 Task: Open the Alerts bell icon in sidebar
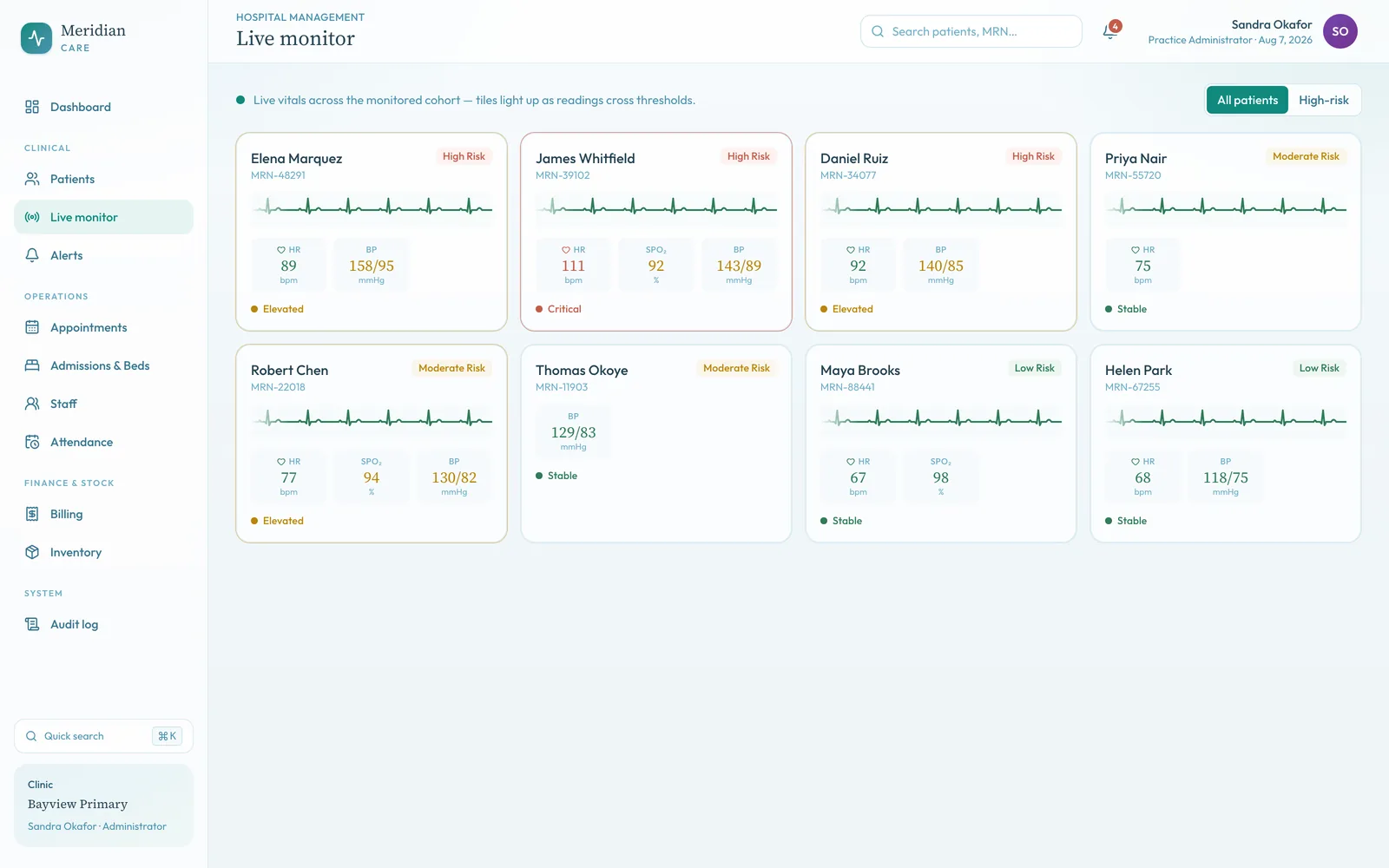(32, 255)
